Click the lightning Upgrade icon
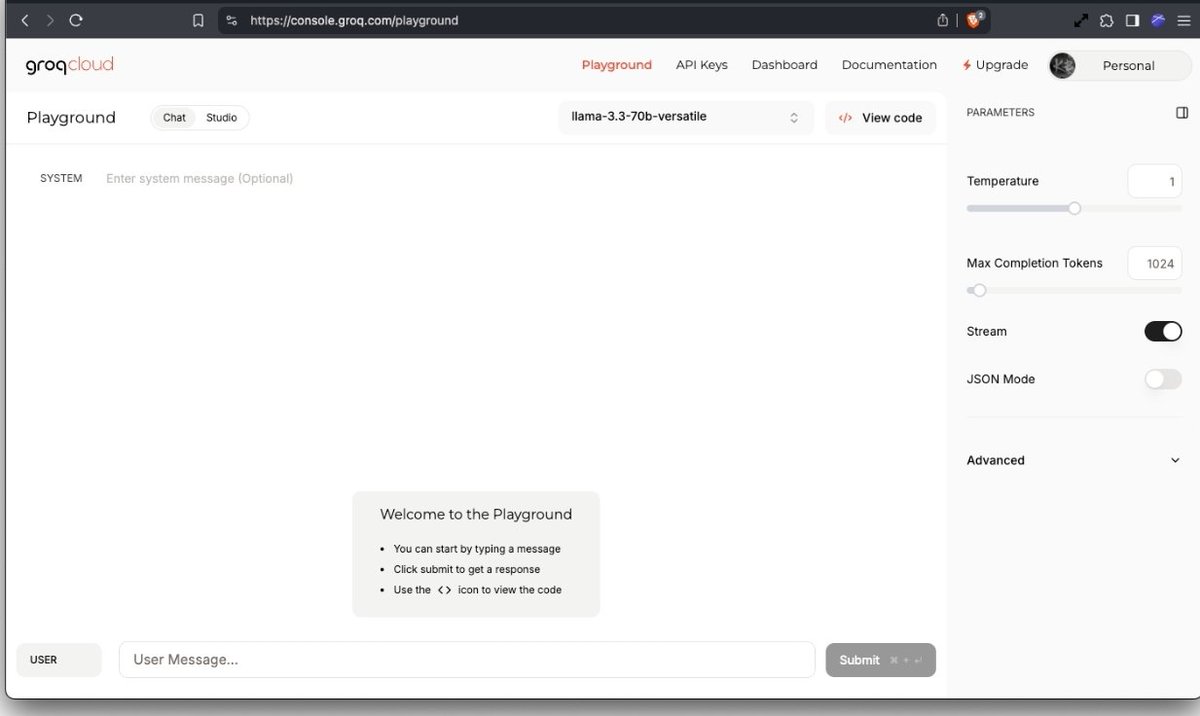 click(966, 64)
